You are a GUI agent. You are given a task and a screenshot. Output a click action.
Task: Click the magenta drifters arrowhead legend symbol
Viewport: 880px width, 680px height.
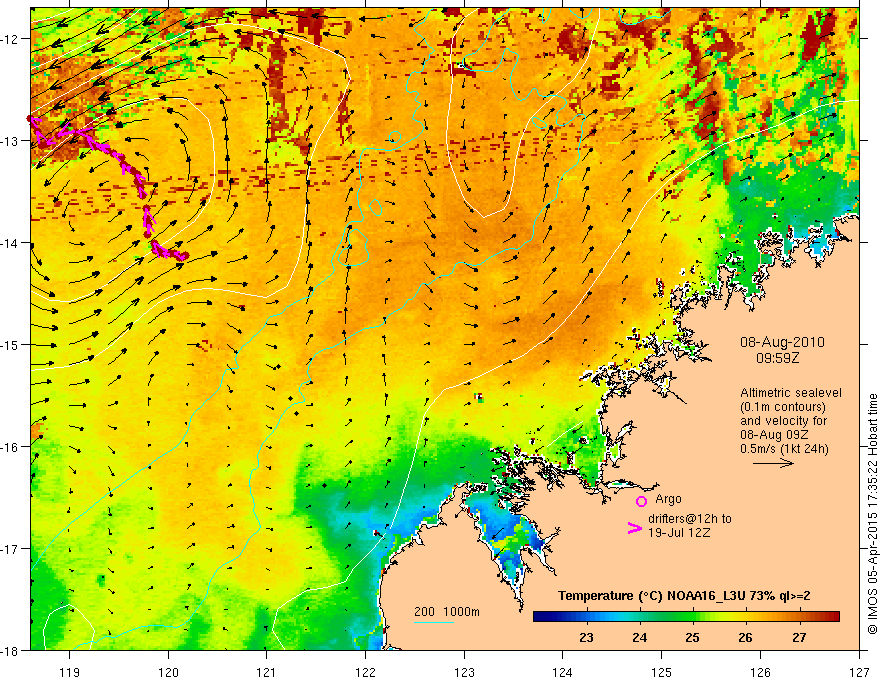(634, 528)
